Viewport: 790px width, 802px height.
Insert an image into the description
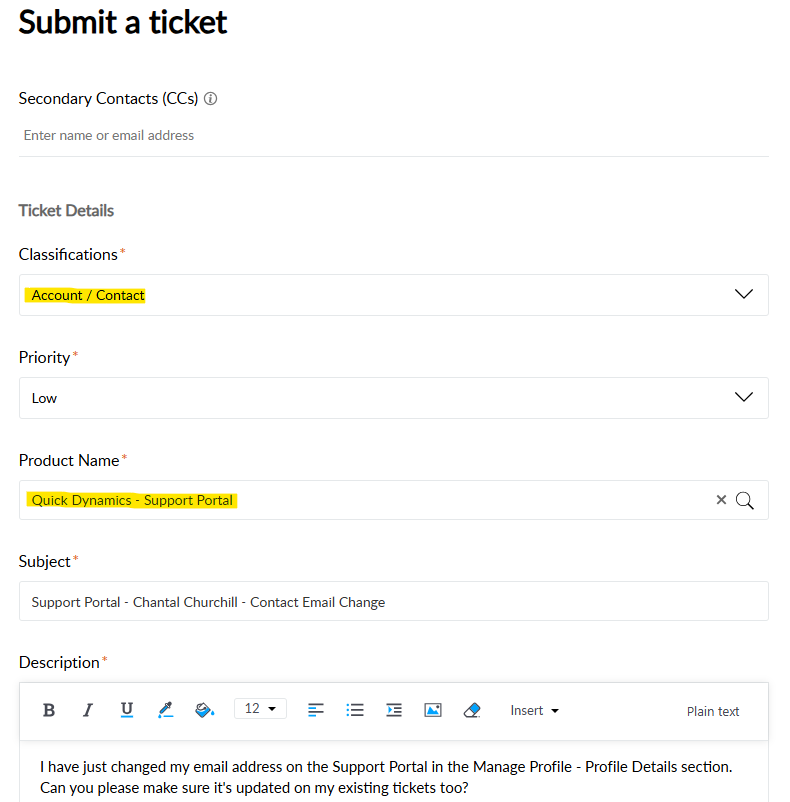pyautogui.click(x=433, y=710)
